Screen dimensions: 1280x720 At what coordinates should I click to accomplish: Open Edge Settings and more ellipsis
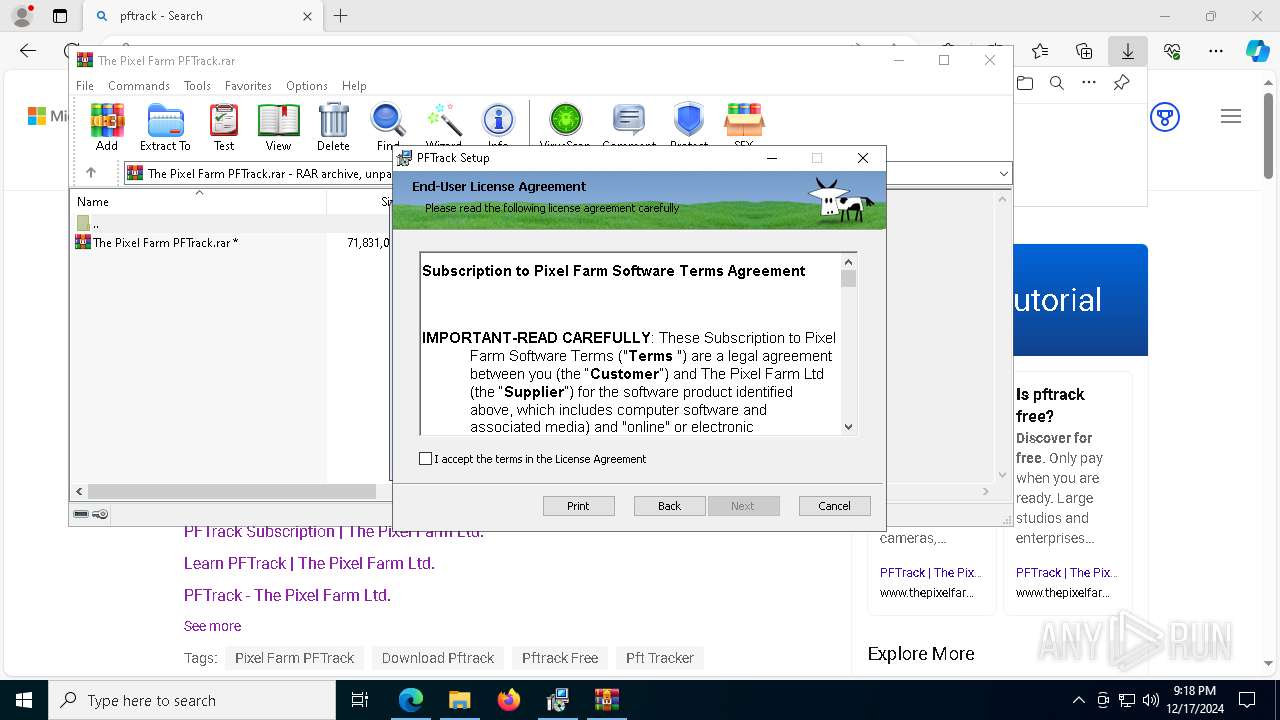[x=1215, y=51]
